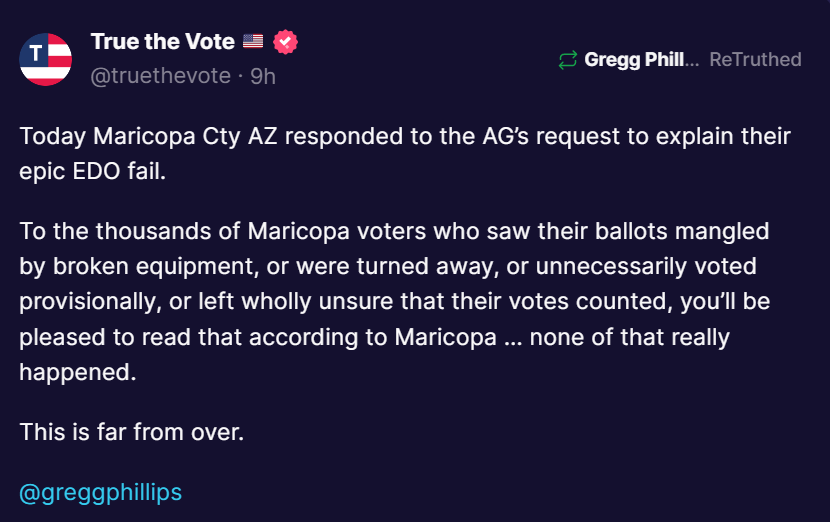Open Gregg Phill... retruther profile name
The height and width of the screenshot is (522, 830).
(642, 60)
